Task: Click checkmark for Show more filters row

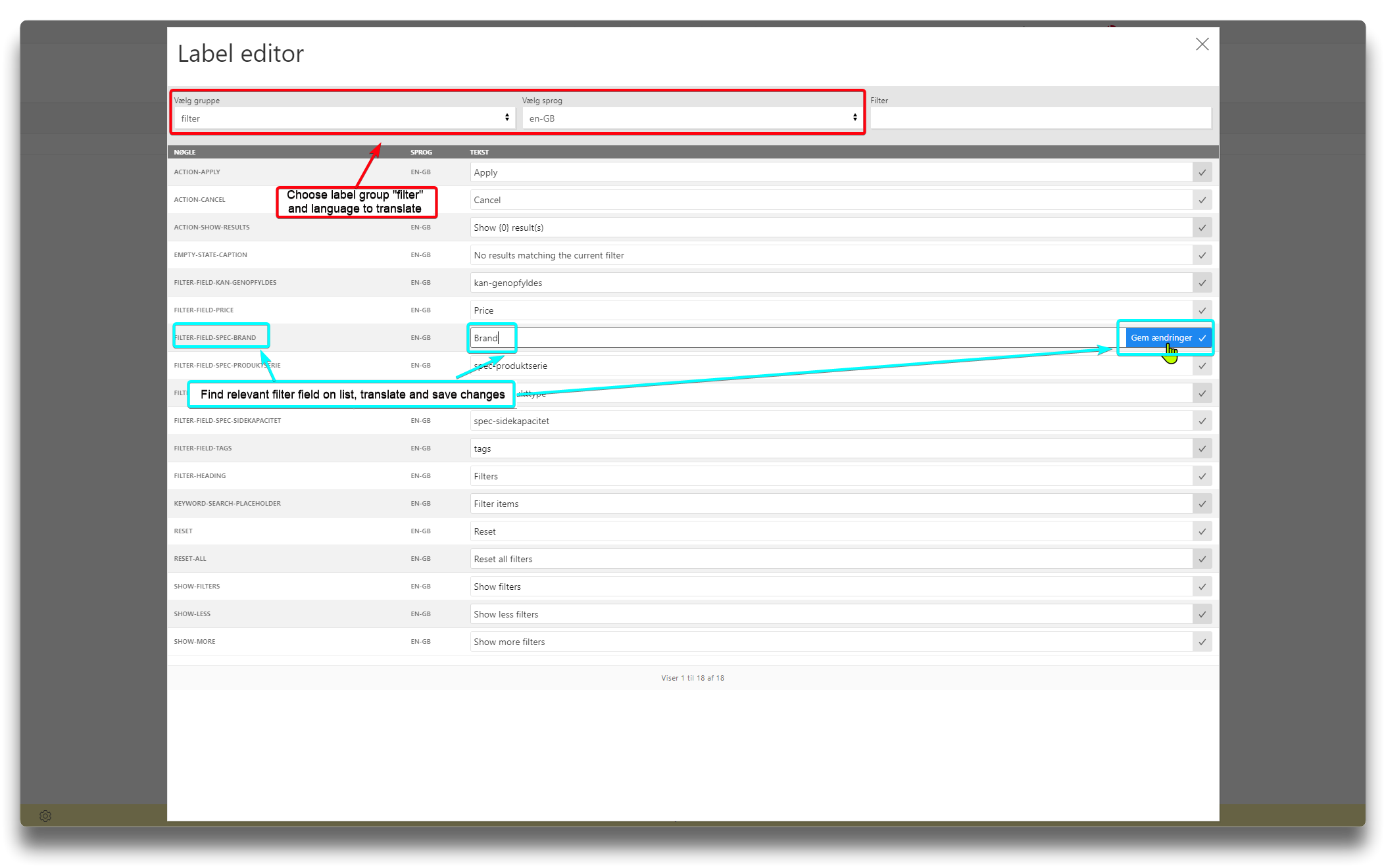Action: [1202, 642]
